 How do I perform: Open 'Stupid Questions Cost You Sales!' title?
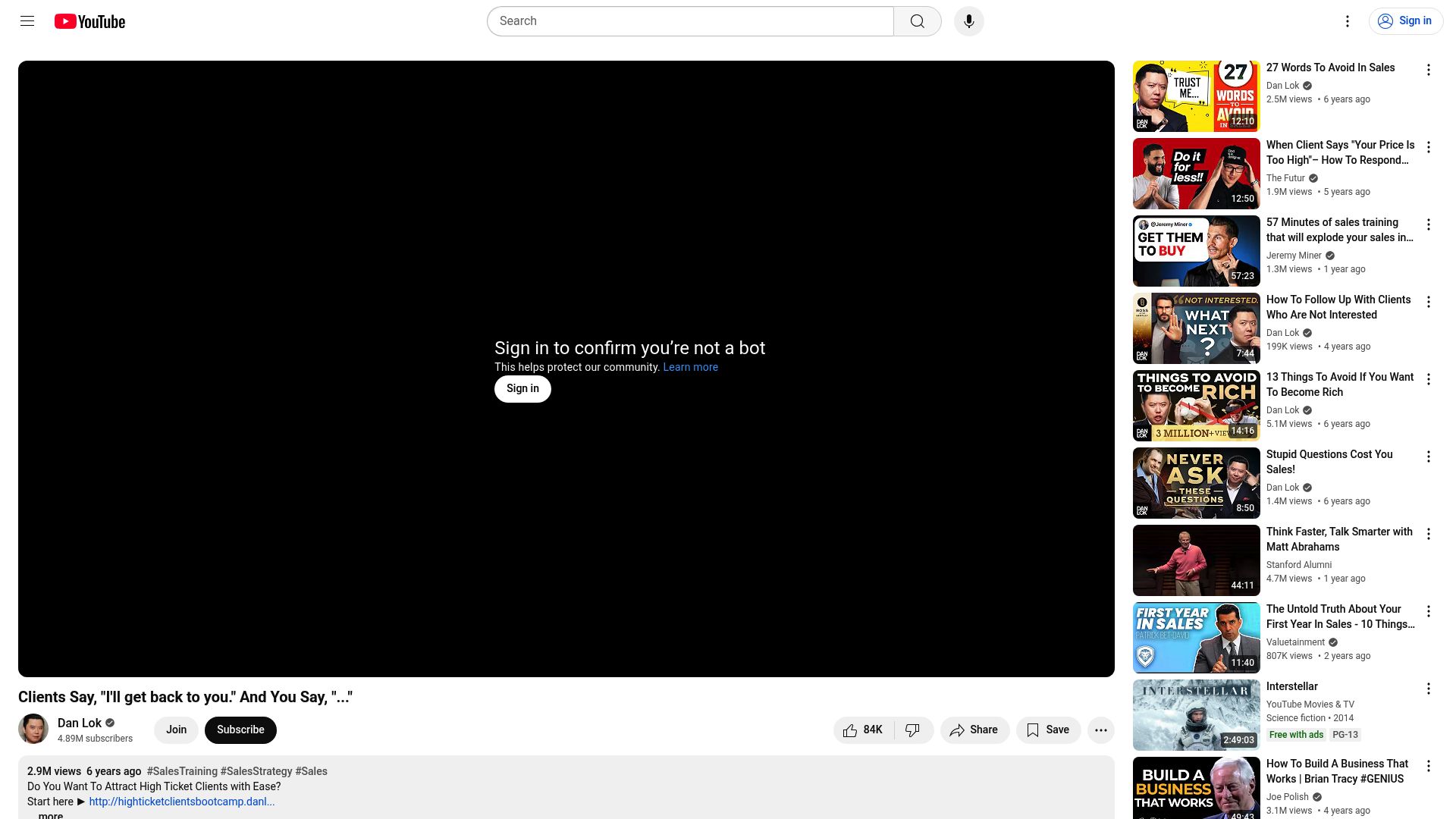[1329, 462]
